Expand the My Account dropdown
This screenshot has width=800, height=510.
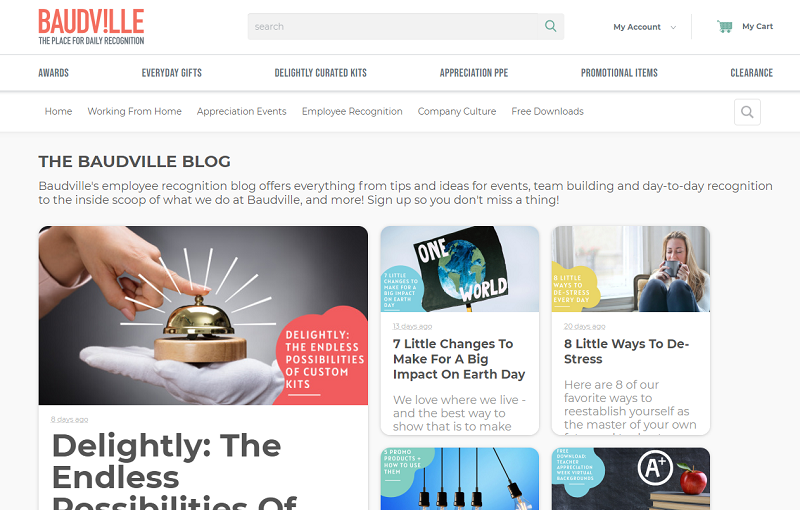pos(644,27)
